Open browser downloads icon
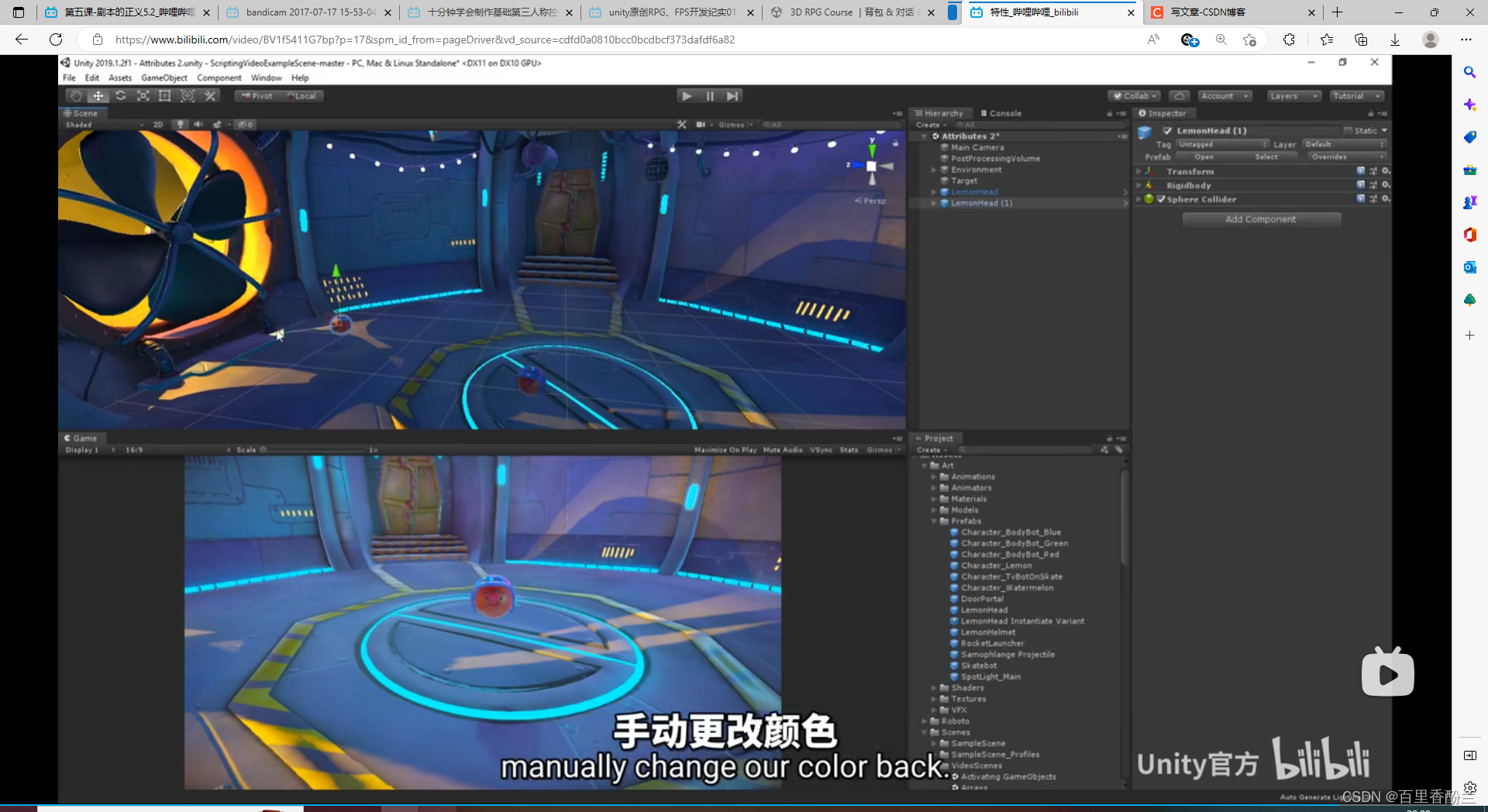The image size is (1488, 812). coord(1395,40)
